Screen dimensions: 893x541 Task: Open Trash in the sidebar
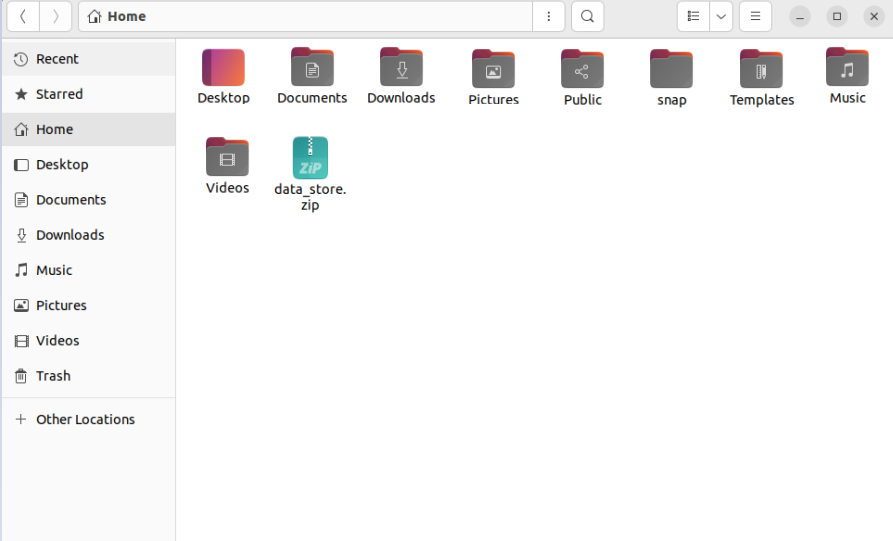(x=89, y=376)
